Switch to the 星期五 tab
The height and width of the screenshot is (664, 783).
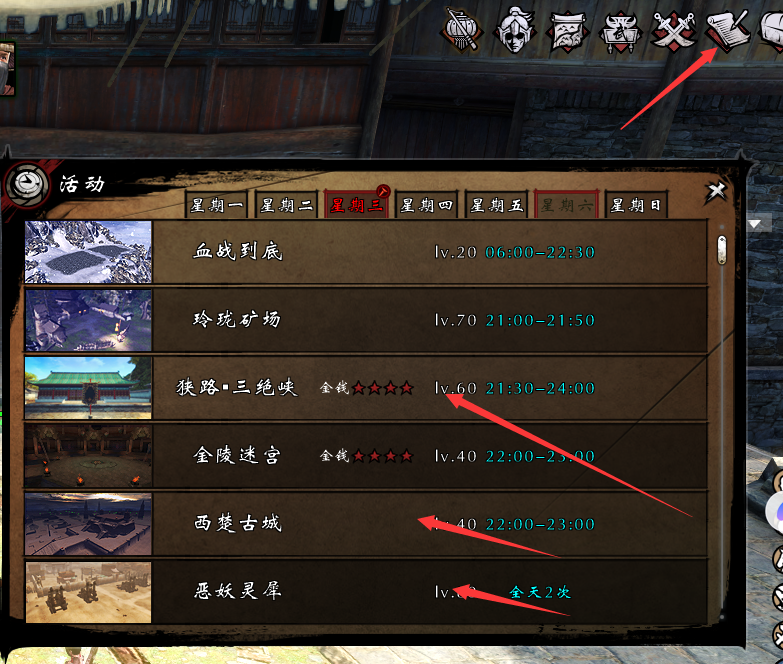[x=496, y=205]
